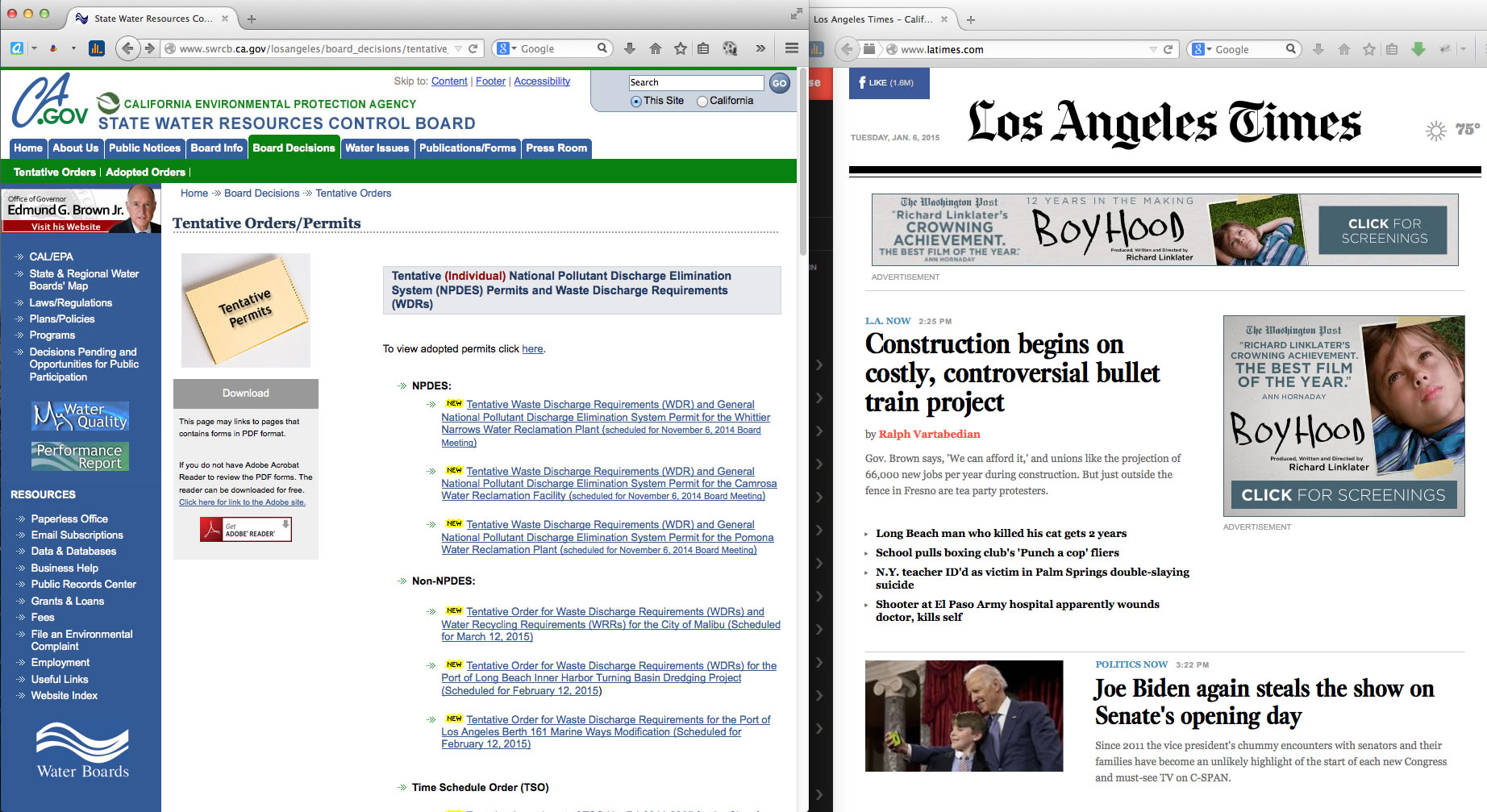Select the State Water Resources Co... browser tab
The height and width of the screenshot is (812, 1487).
tap(152, 19)
